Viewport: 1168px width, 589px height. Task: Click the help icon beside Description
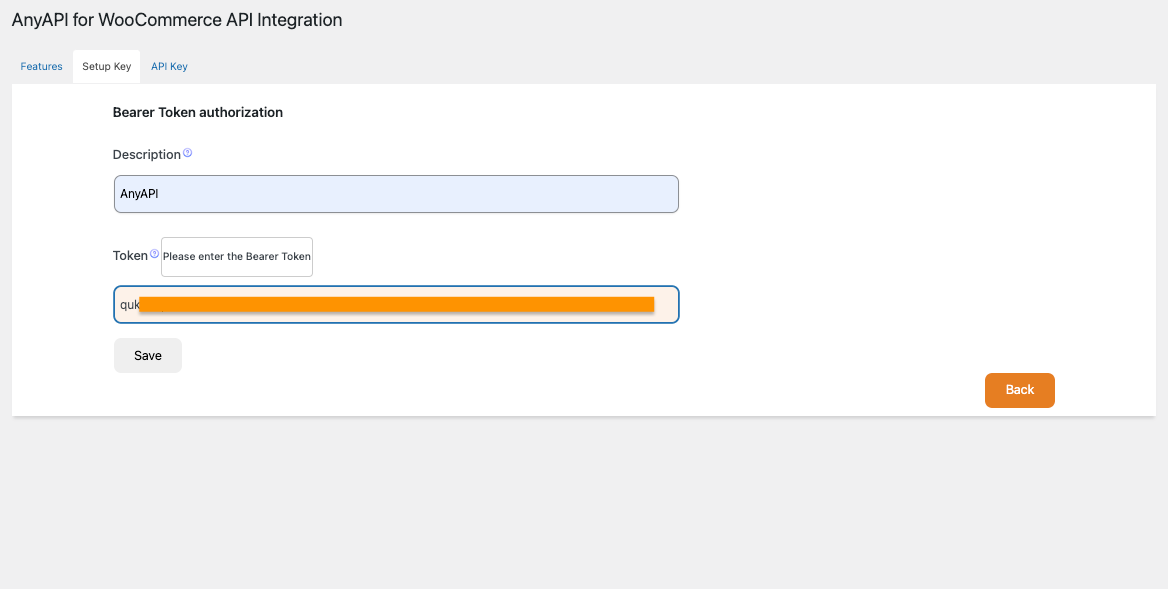point(188,154)
